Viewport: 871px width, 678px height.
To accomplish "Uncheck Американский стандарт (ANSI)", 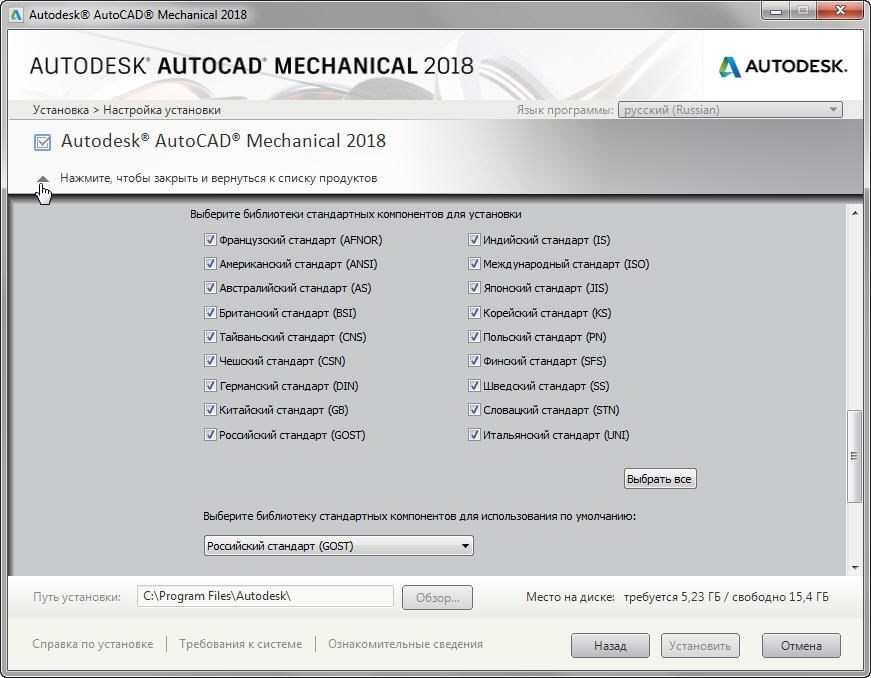I will tap(210, 263).
